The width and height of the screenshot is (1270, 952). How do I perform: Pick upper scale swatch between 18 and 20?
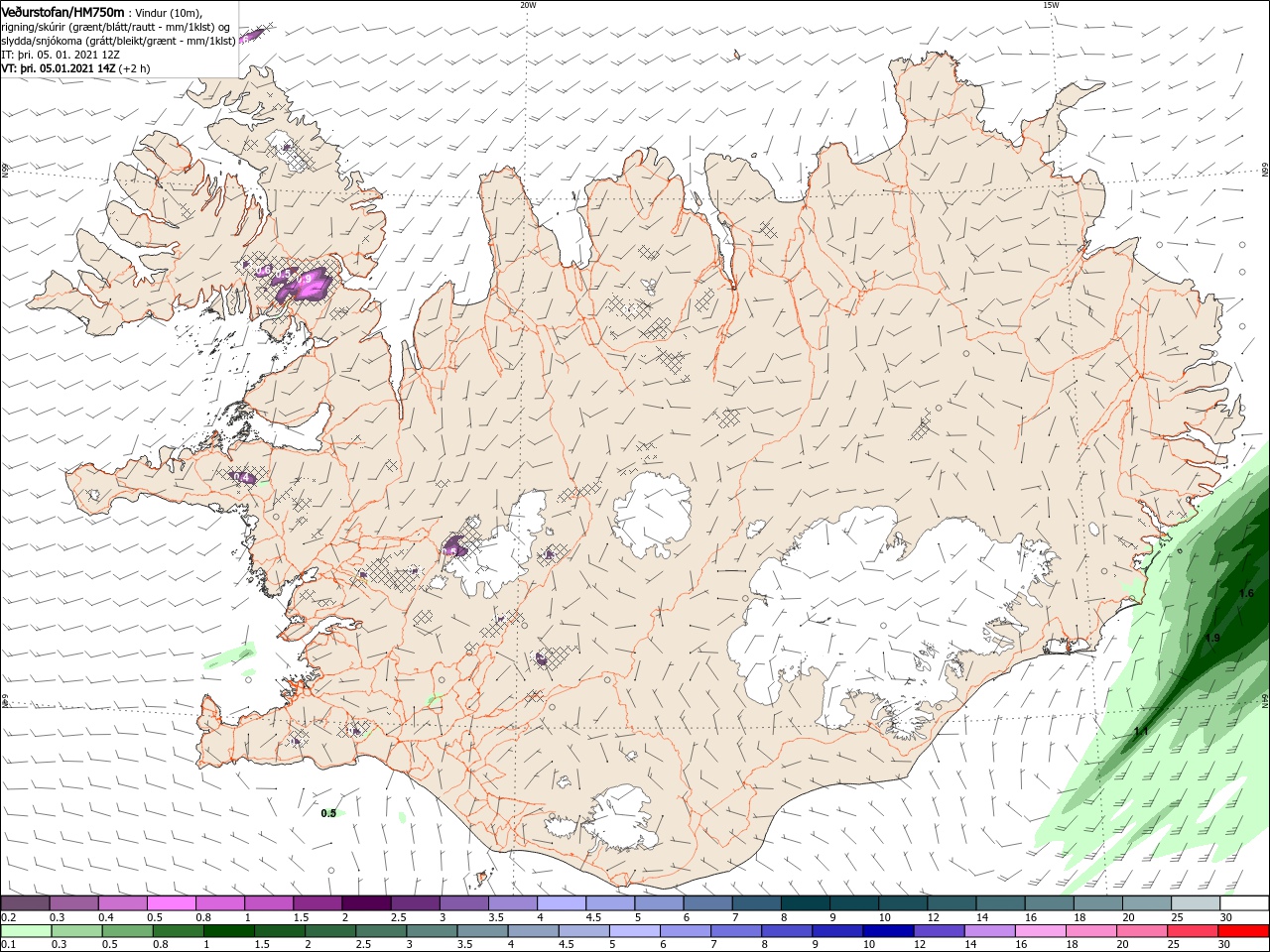tap(1097, 903)
